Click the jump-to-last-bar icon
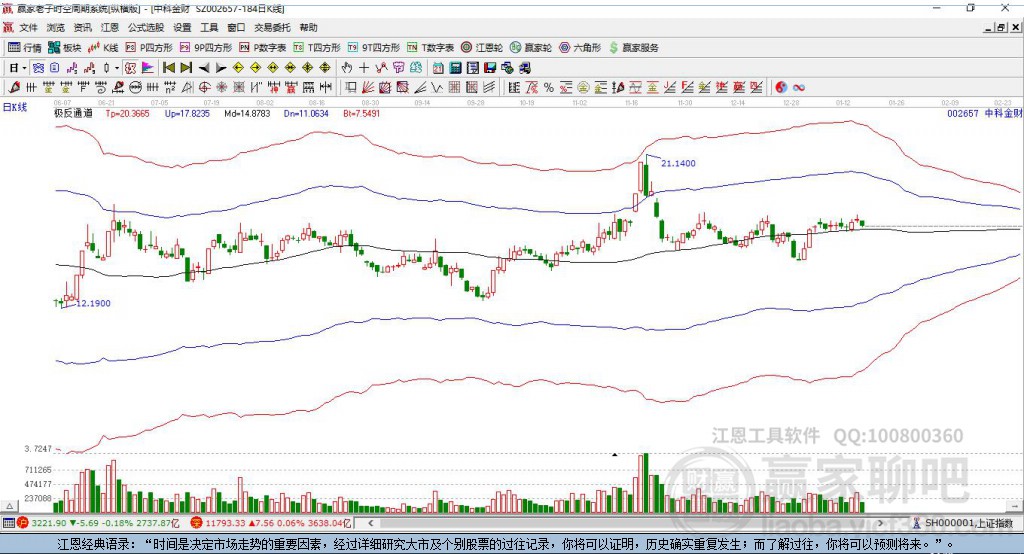 click(x=186, y=68)
